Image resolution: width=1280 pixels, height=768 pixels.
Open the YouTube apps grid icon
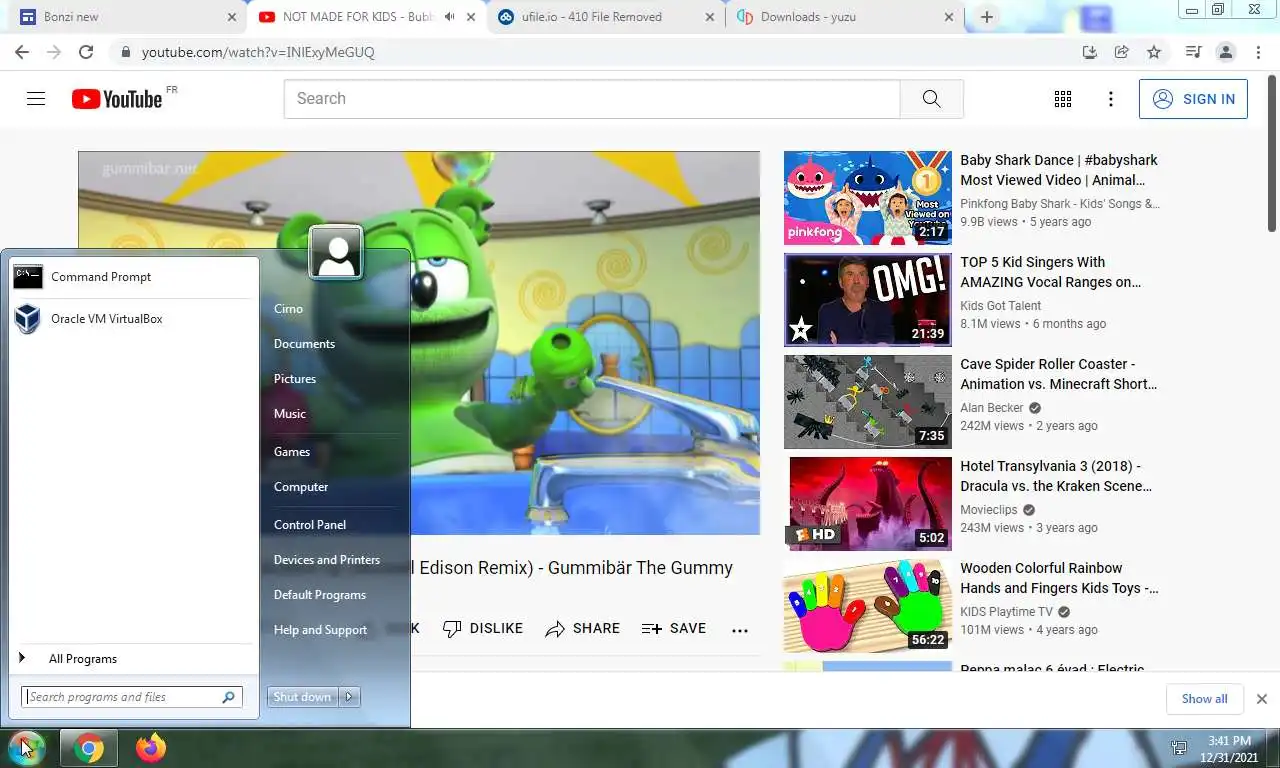[1063, 99]
